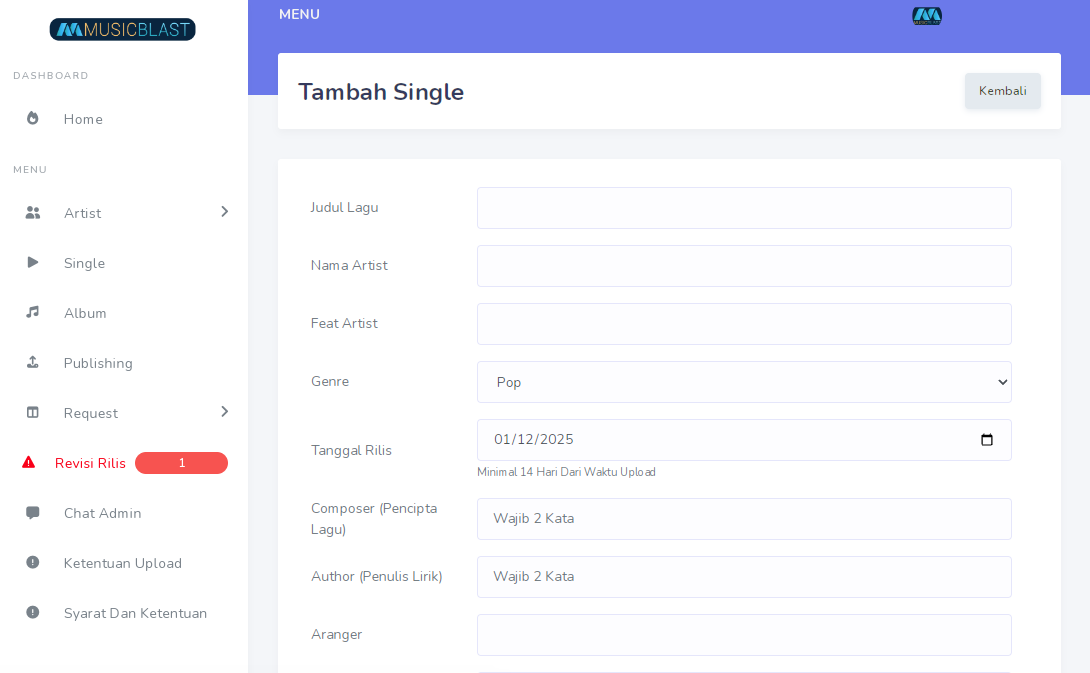This screenshot has height=673, width=1090.
Task: Focus the Composer (Pencipta Lagu) text field
Action: coord(744,519)
